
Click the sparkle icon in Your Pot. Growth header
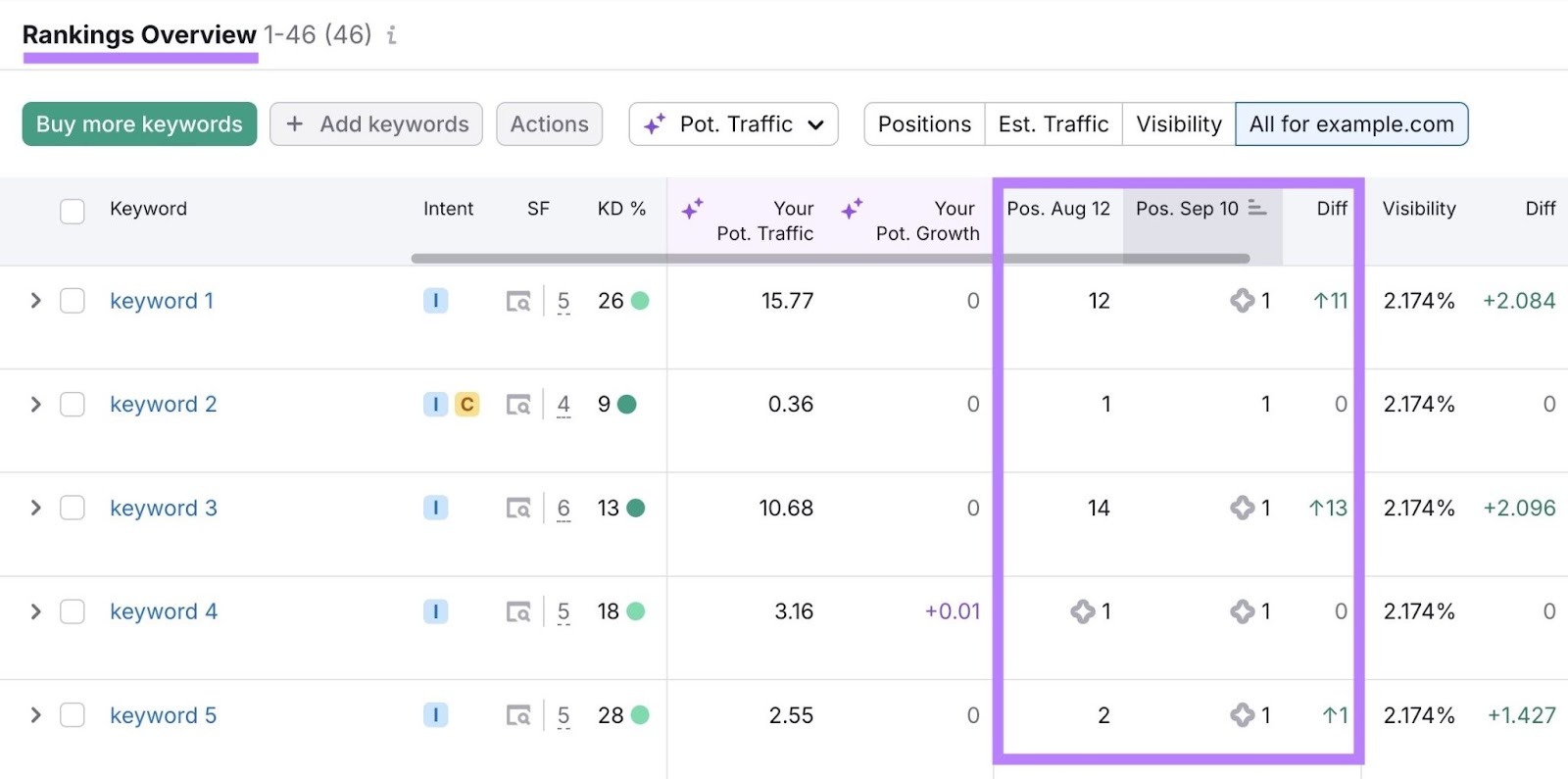click(852, 209)
